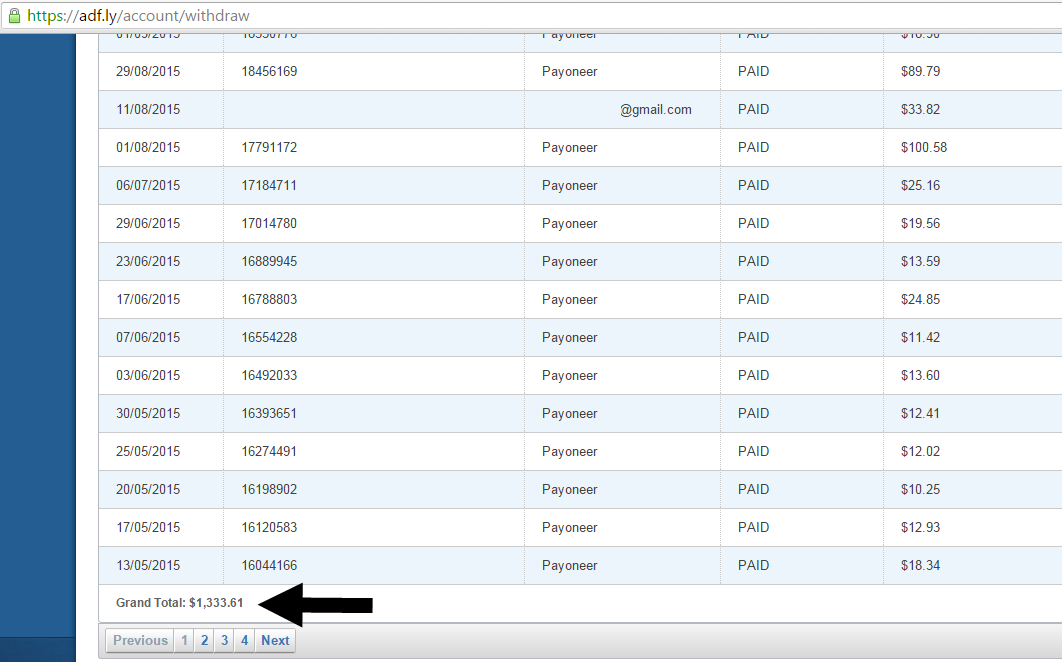This screenshot has height=662, width=1062.
Task: Select date 13/05/2015
Action: coord(148,564)
